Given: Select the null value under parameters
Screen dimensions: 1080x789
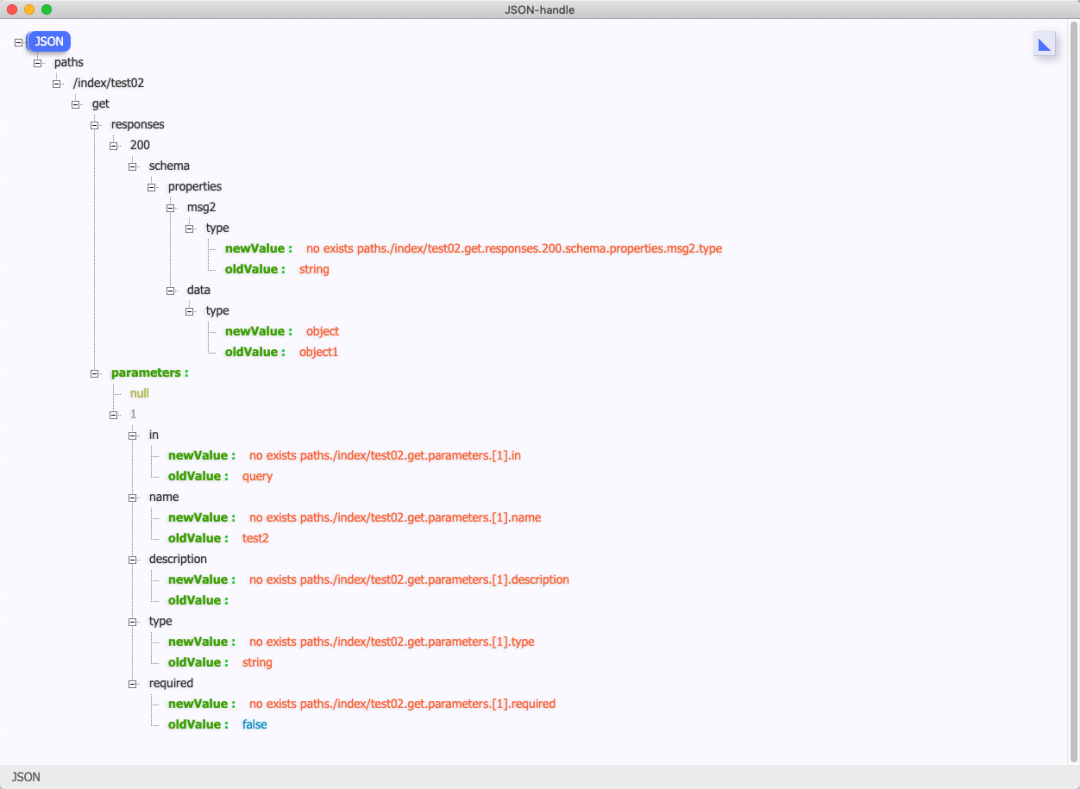Looking at the screenshot, I should (137, 393).
